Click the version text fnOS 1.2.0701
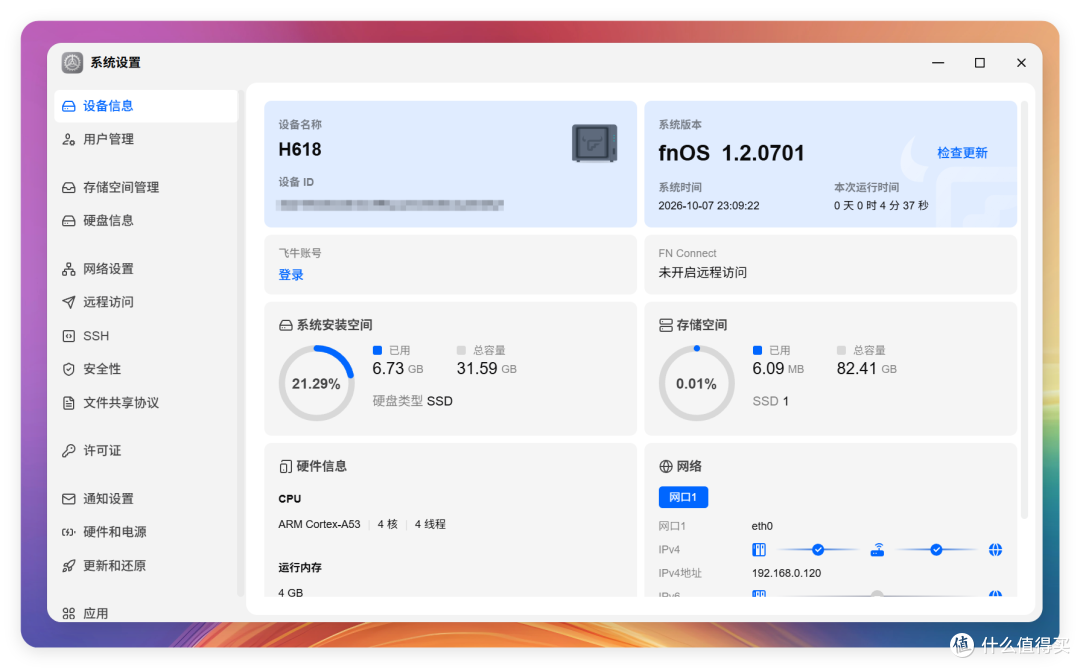Viewport: 1080px width, 668px height. click(731, 153)
